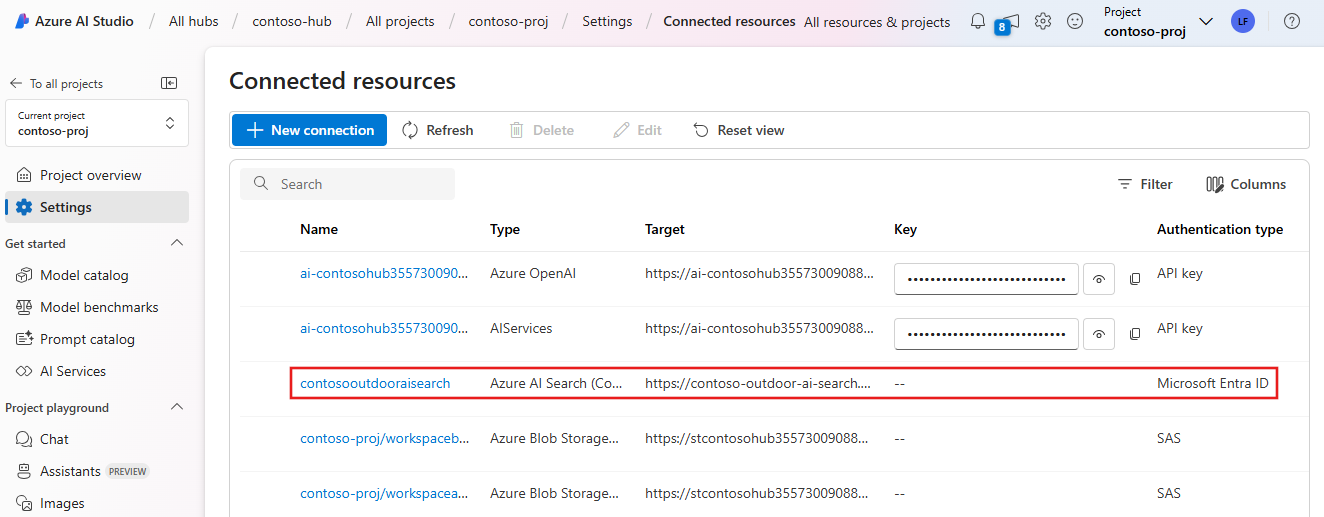This screenshot has width=1324, height=517.
Task: Go to All projects breadcrumb
Action: (x=400, y=21)
